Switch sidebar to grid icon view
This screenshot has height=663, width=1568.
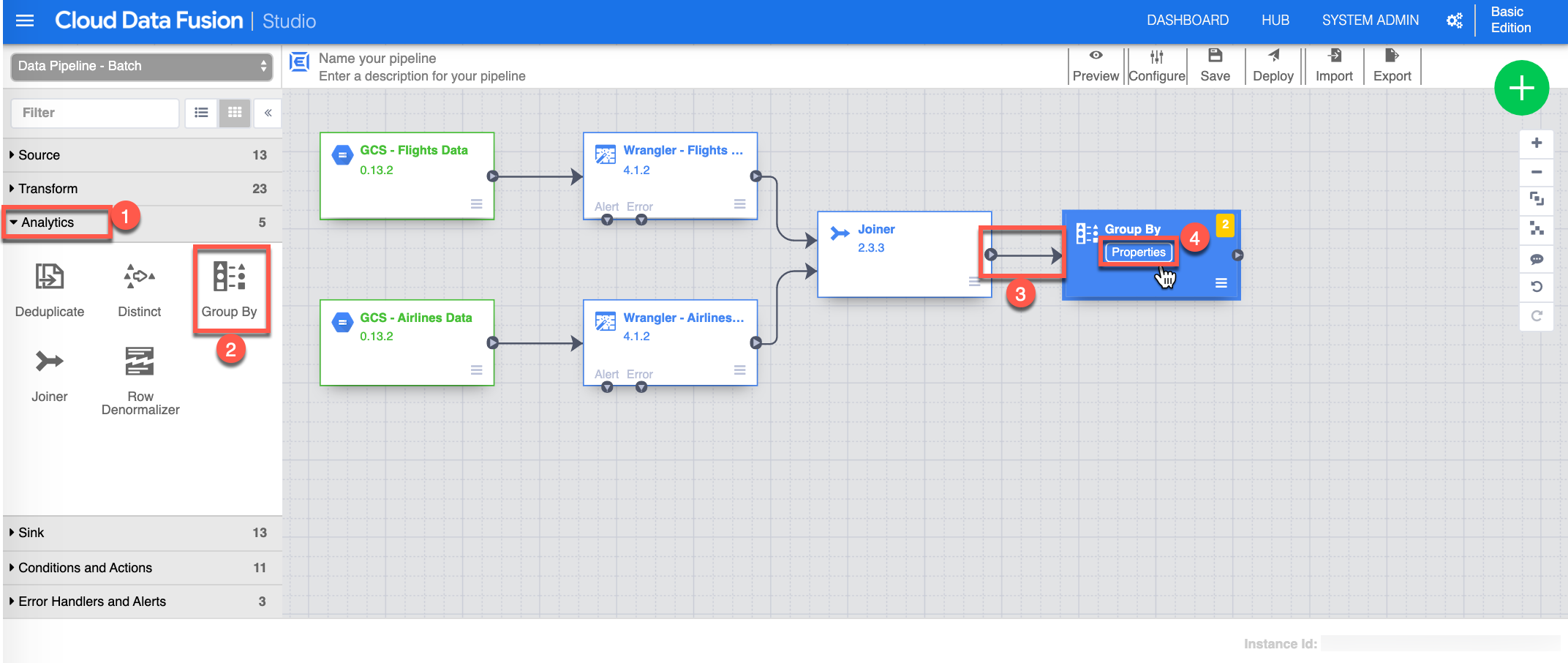pos(235,113)
